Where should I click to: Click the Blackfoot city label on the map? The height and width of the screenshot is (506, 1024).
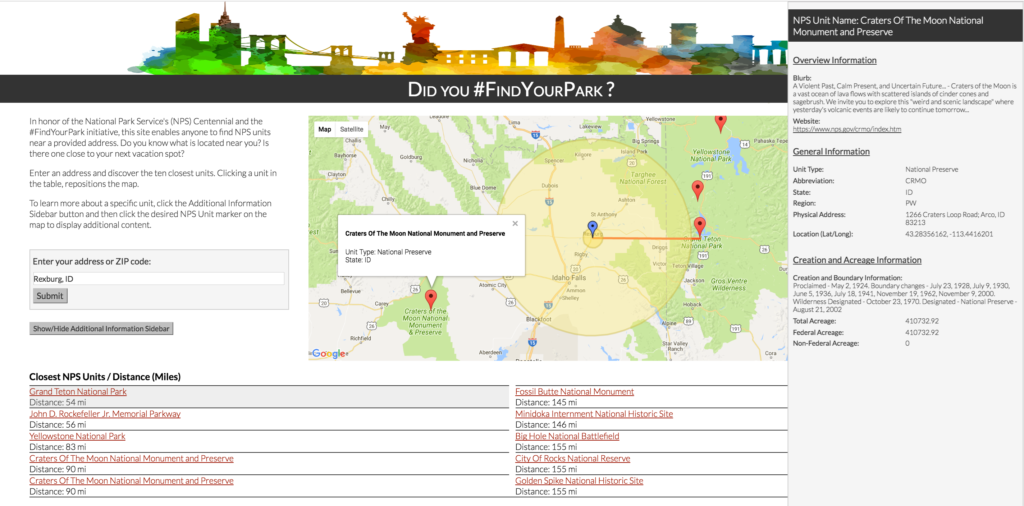(539, 318)
